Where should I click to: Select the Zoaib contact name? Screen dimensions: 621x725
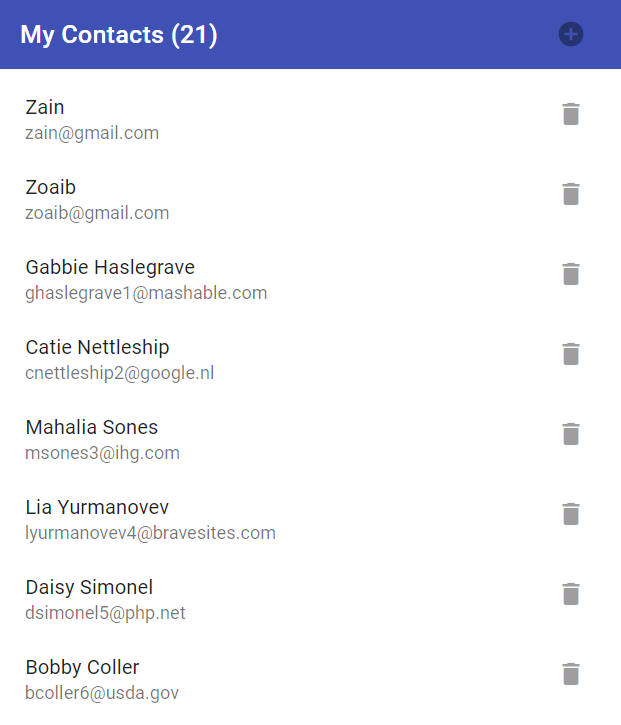51,187
